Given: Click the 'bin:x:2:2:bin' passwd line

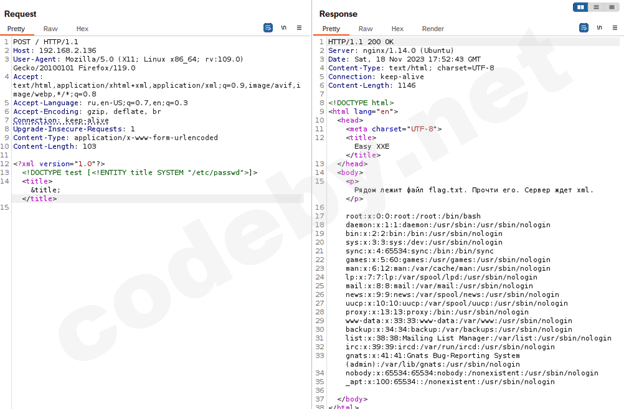Looking at the screenshot, I should (424, 234).
